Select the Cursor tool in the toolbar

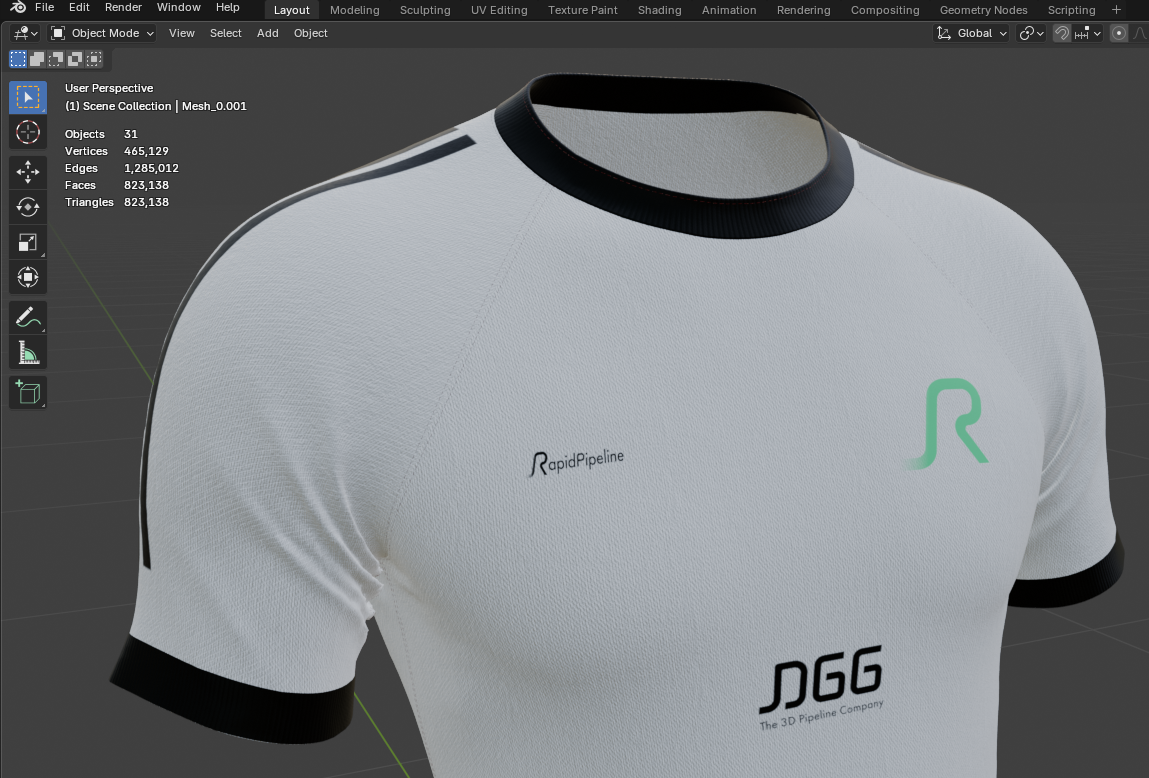(x=27, y=132)
